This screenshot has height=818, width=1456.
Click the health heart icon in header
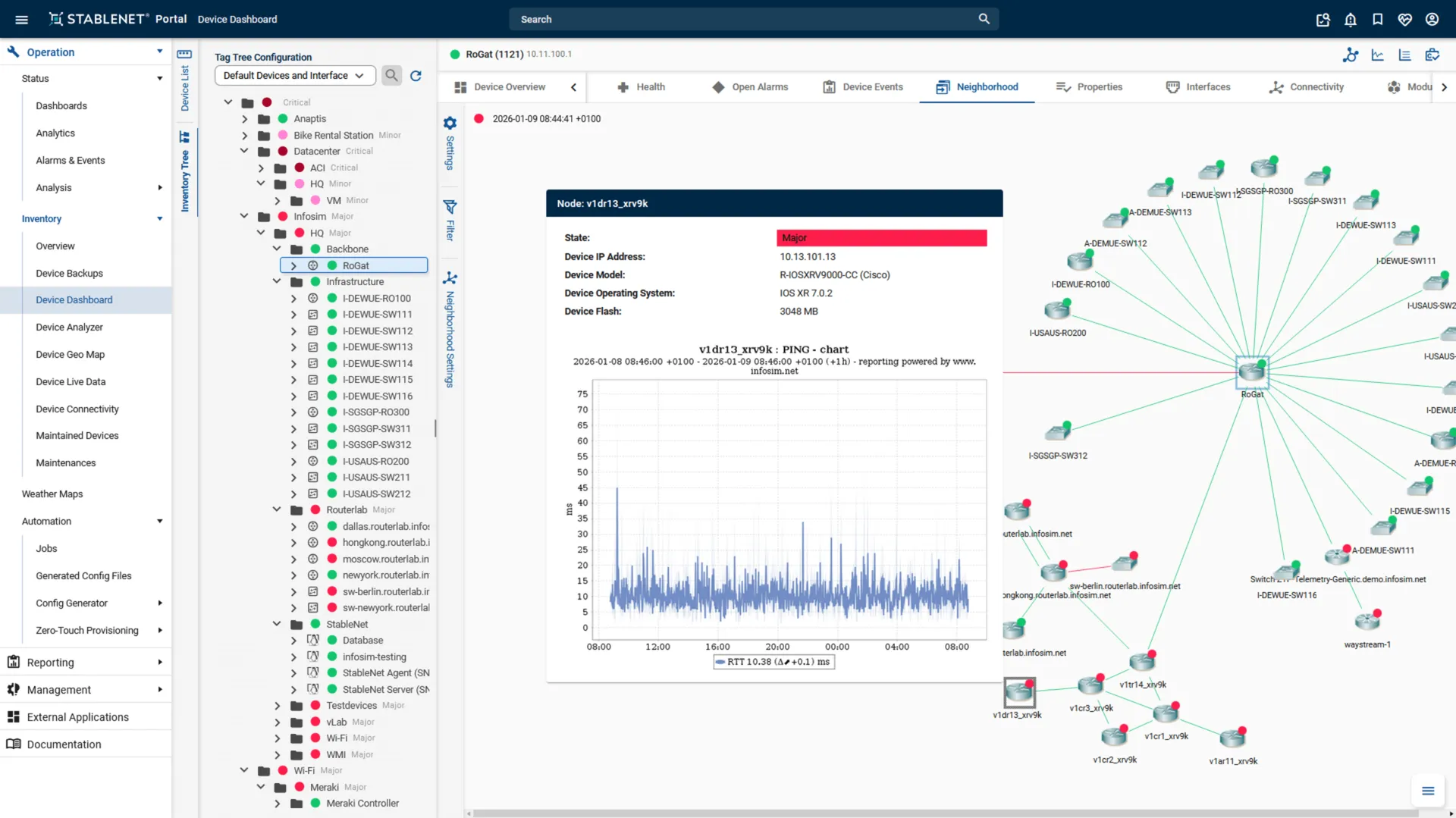[x=1405, y=20]
